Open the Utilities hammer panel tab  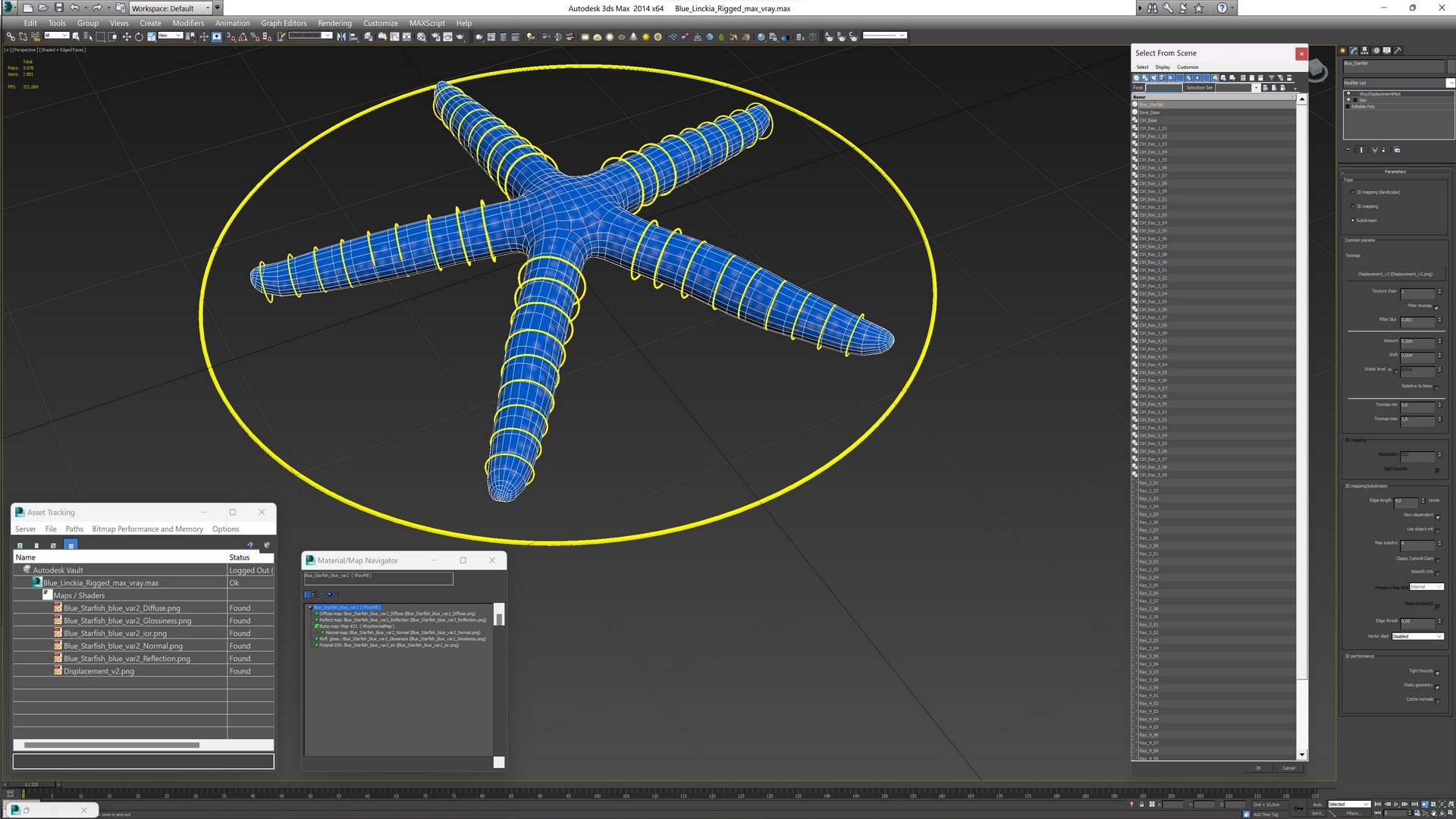1398,51
